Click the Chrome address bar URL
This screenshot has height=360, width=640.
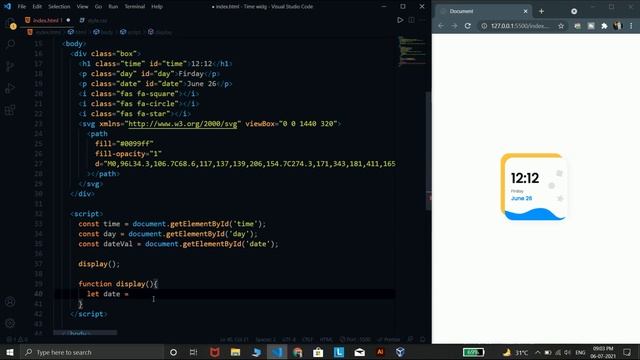pyautogui.click(x=519, y=26)
